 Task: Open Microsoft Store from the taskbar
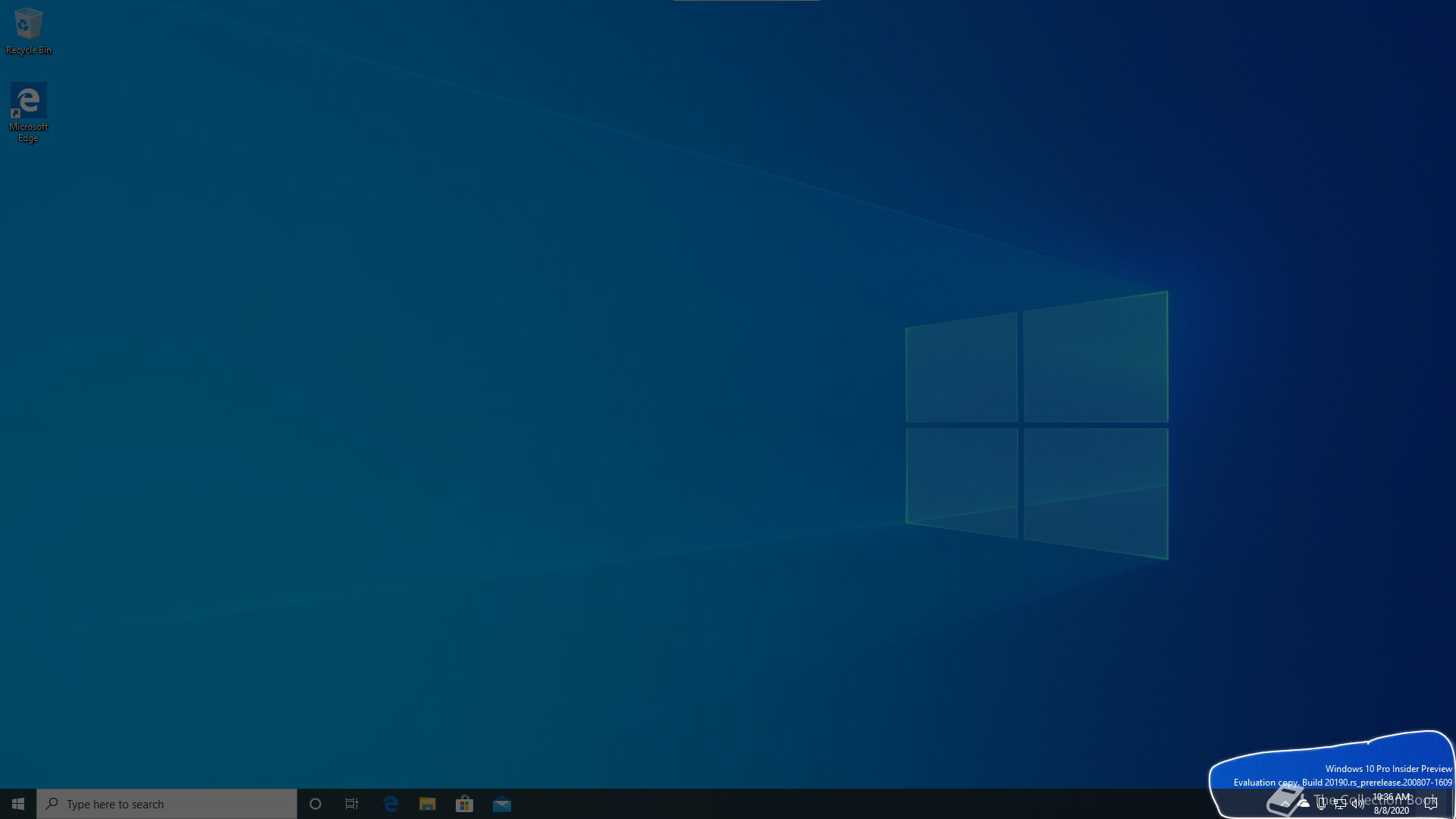(x=464, y=804)
